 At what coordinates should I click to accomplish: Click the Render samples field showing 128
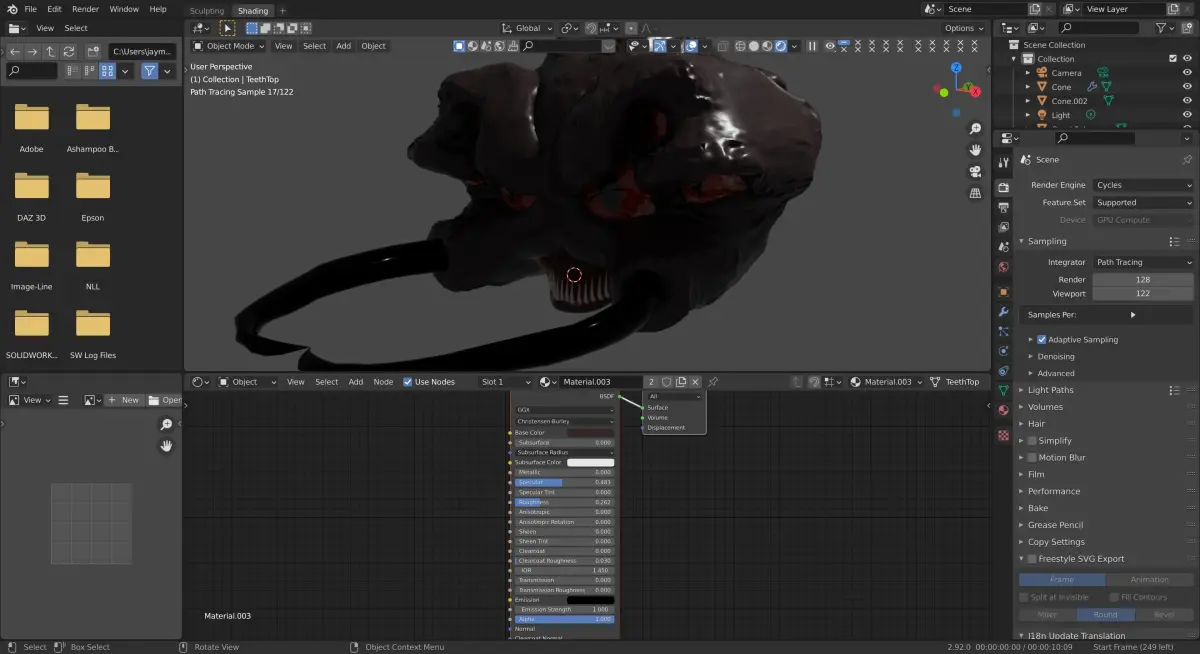pyautogui.click(x=1143, y=280)
